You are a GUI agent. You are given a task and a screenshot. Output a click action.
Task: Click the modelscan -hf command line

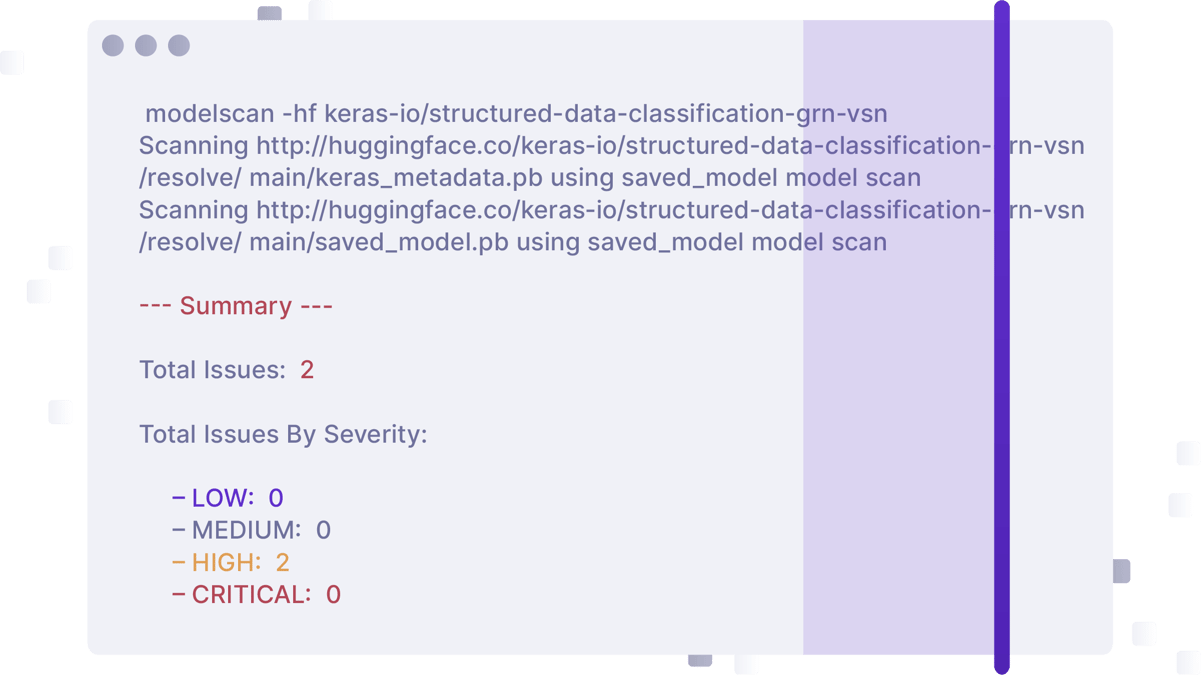pos(515,113)
